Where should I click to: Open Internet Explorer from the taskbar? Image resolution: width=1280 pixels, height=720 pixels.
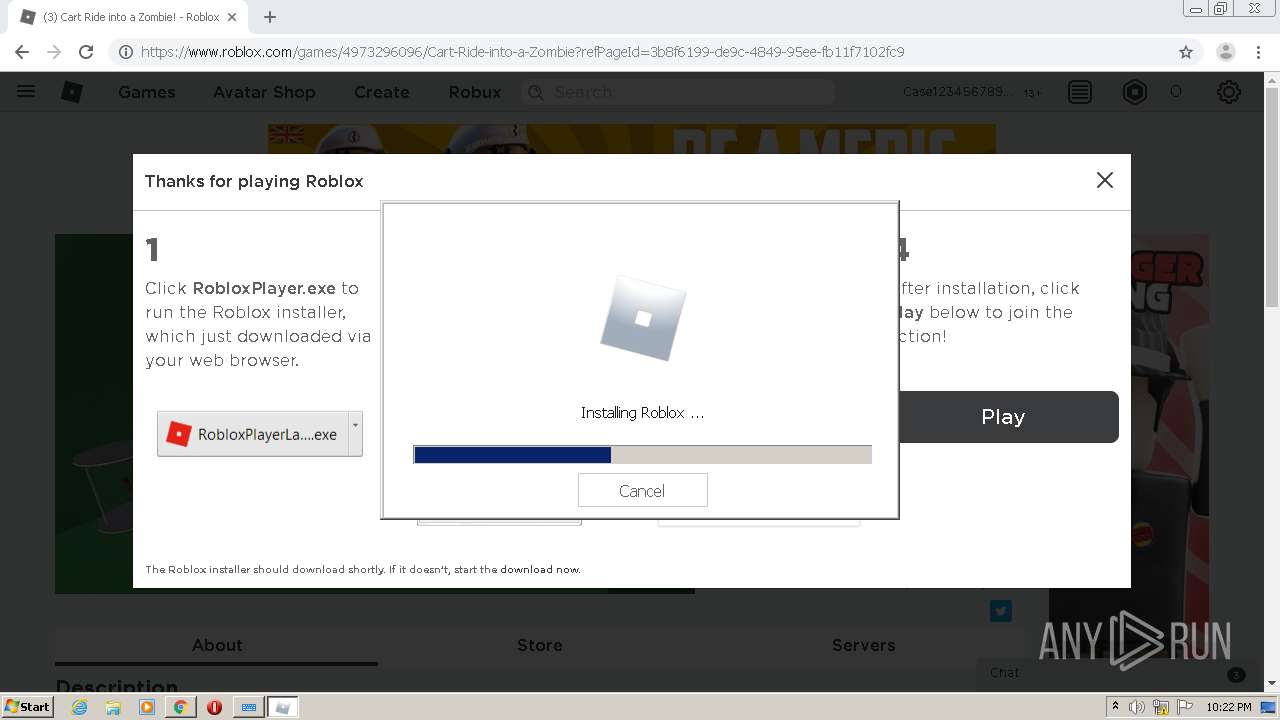(79, 707)
